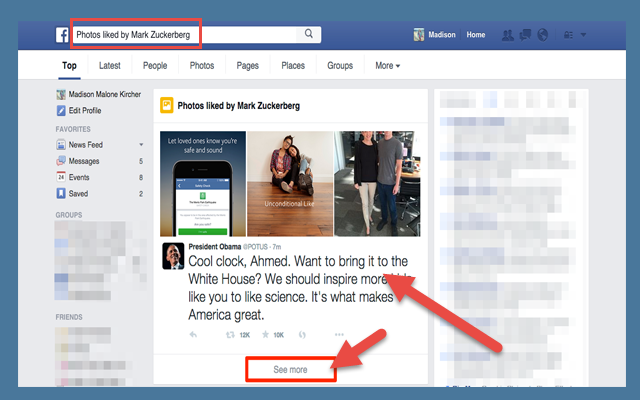Open the tweet's three-dot more options

[x=339, y=333]
